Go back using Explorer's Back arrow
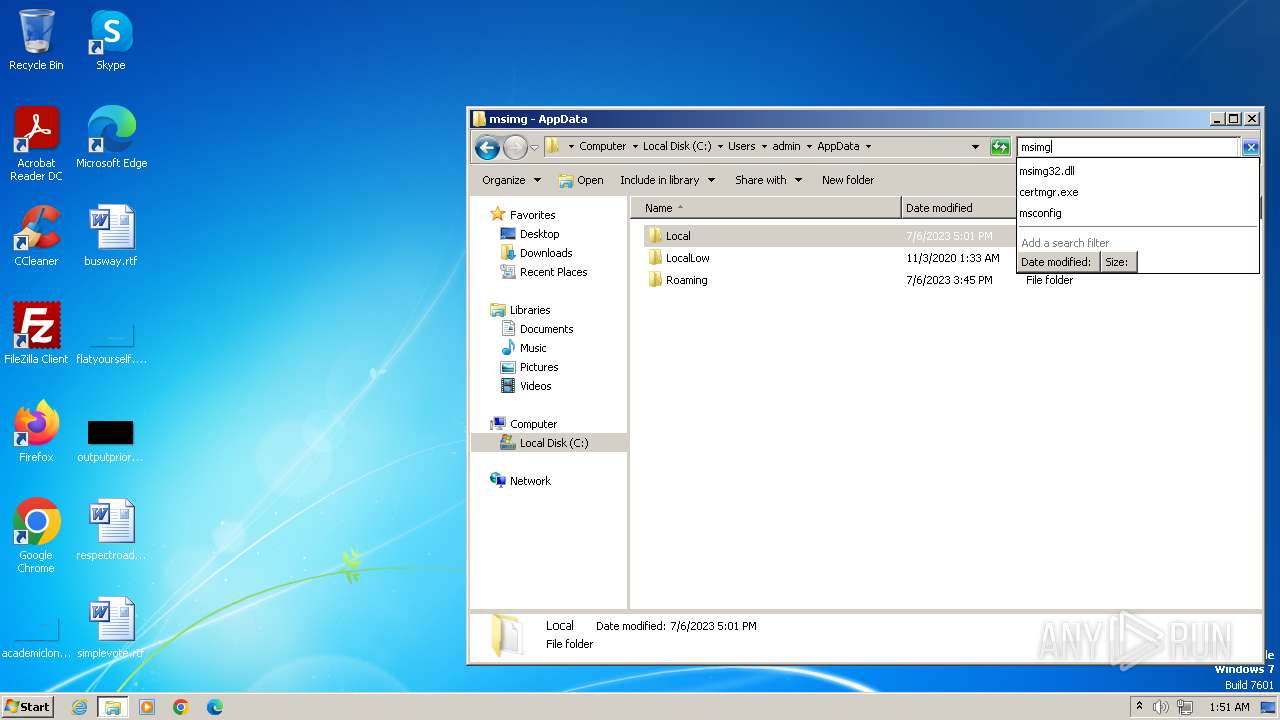The width and height of the screenshot is (1280, 720). point(487,147)
